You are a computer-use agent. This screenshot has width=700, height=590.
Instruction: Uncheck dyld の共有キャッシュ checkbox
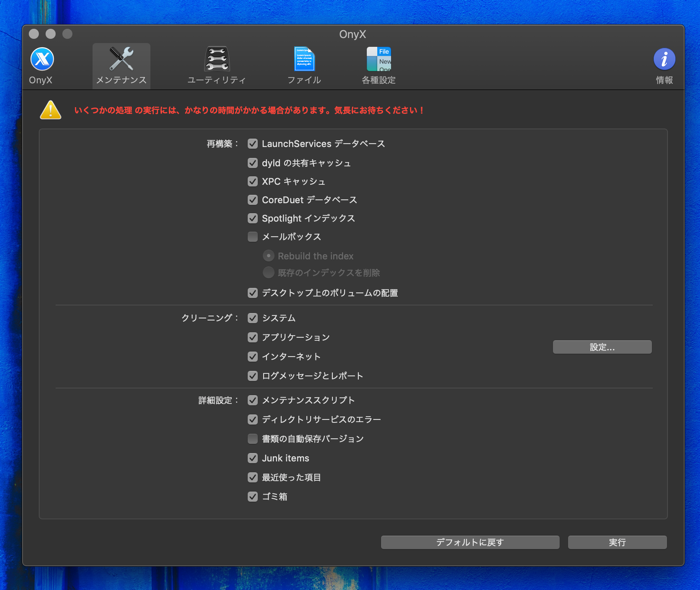click(x=253, y=163)
